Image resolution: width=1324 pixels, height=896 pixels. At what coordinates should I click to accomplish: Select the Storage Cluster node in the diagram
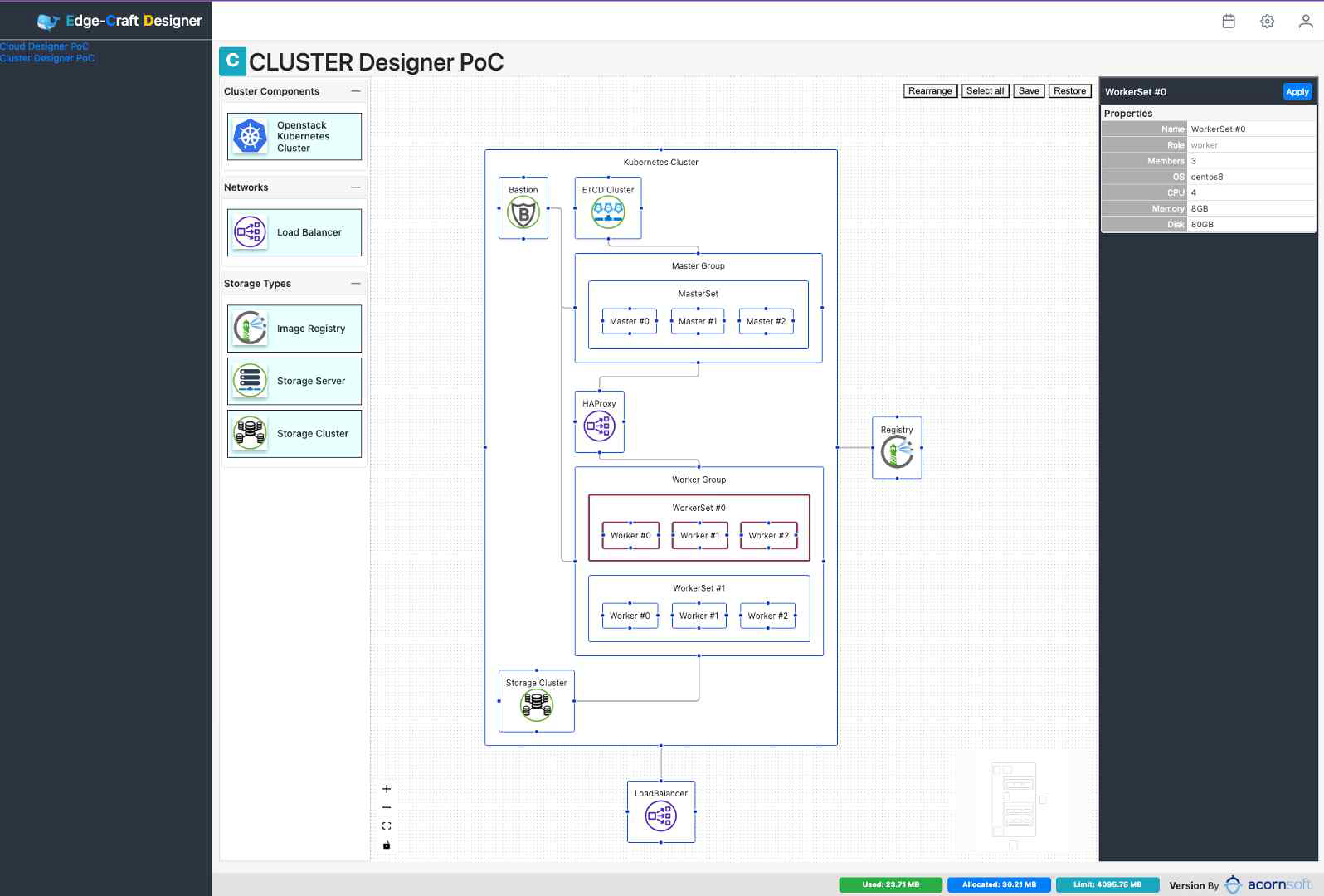[x=537, y=701]
